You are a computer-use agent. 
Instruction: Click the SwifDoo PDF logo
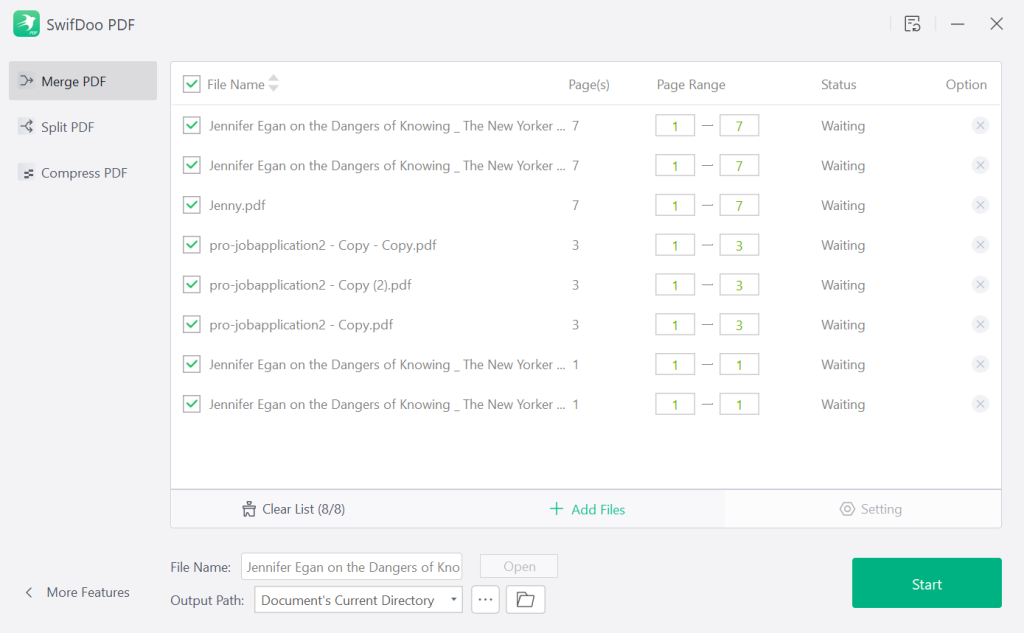(x=27, y=24)
